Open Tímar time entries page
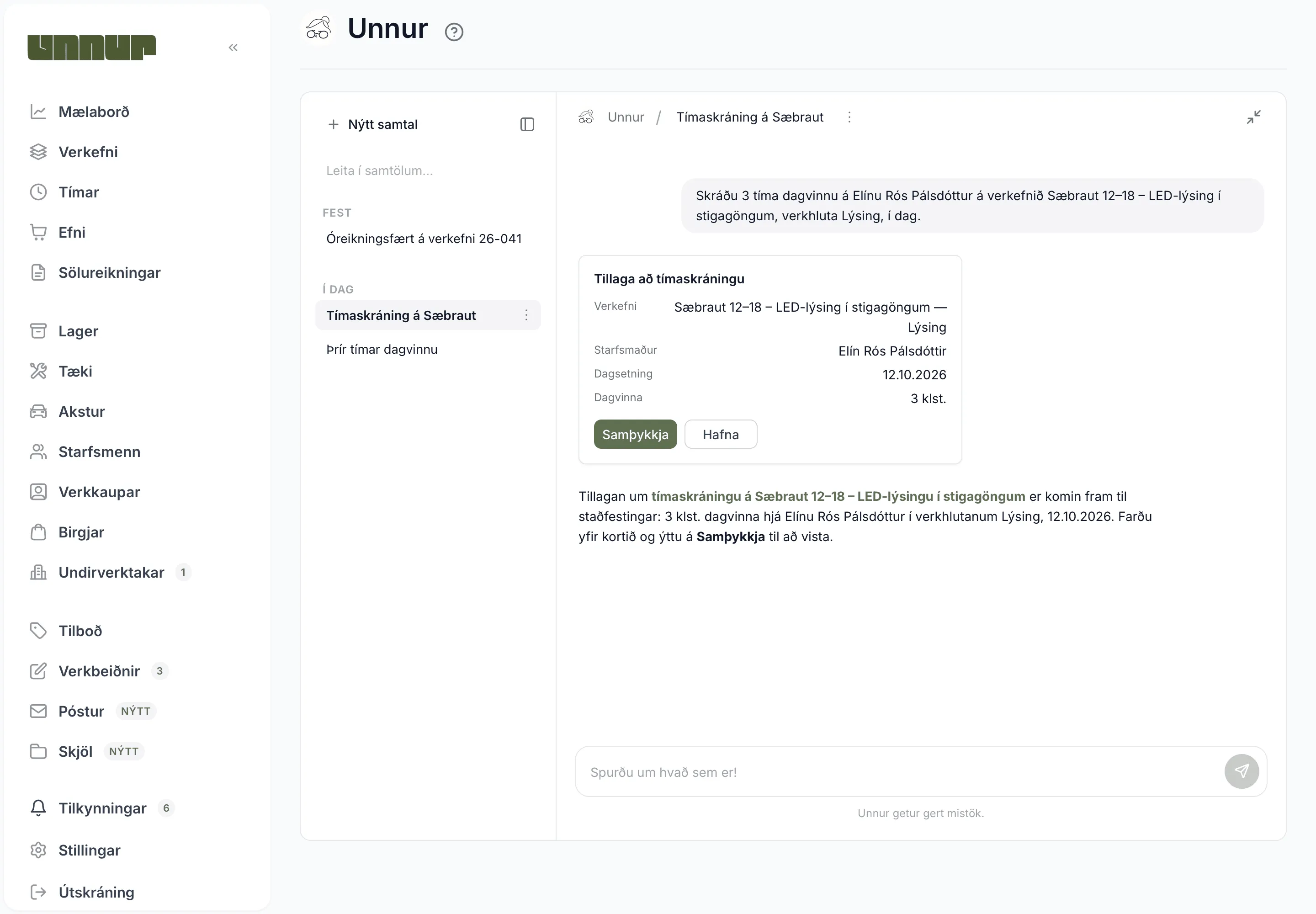This screenshot has height=914, width=1316. coord(79,192)
